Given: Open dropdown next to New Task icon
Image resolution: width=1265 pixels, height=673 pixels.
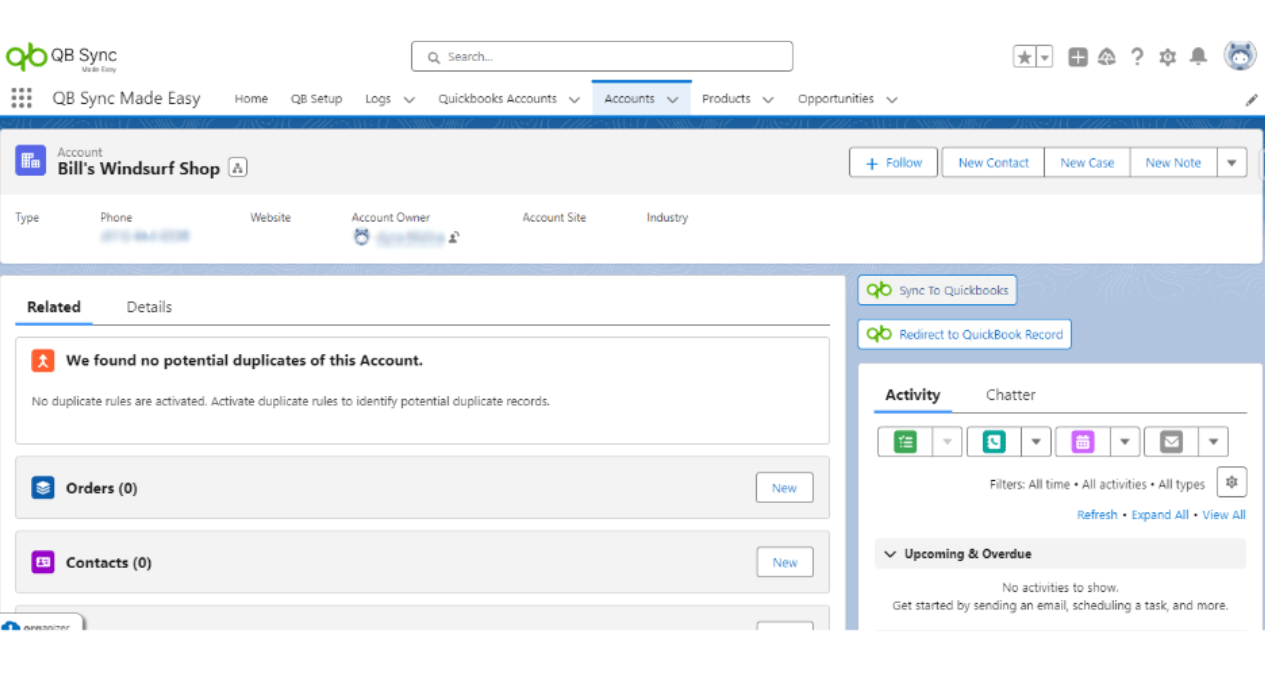Looking at the screenshot, I should coord(948,442).
